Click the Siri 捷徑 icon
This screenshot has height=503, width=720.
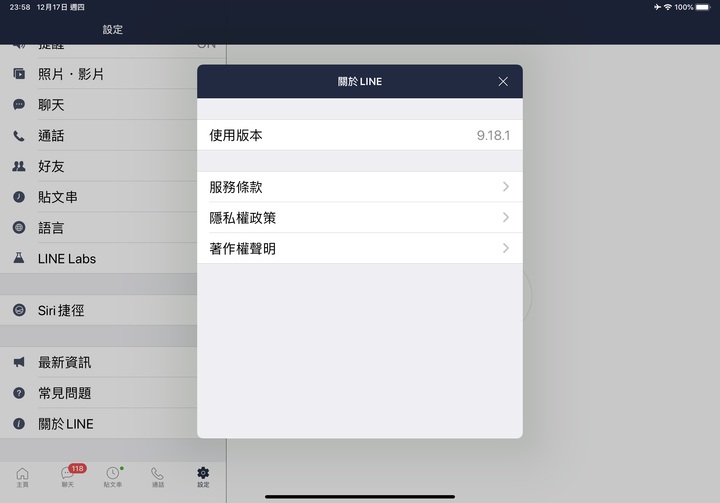click(x=19, y=310)
